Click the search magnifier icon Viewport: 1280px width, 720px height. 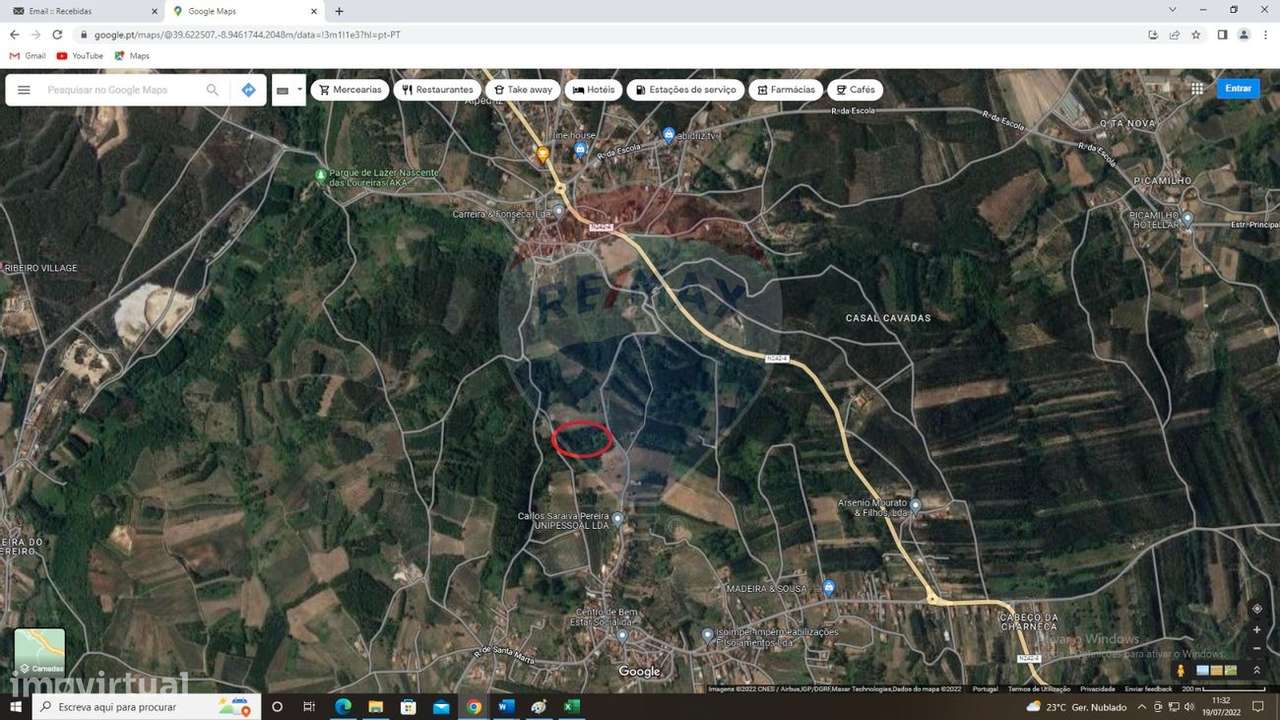212,89
